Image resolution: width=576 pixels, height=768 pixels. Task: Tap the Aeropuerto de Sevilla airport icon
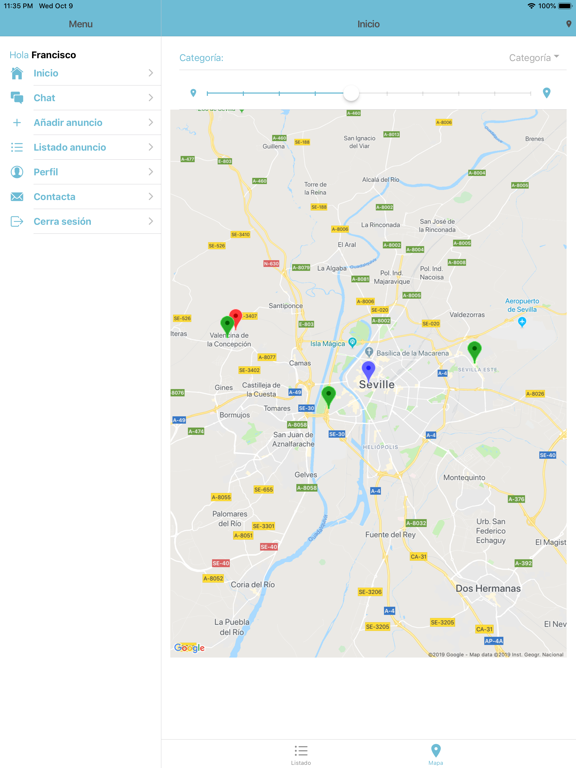[522, 322]
